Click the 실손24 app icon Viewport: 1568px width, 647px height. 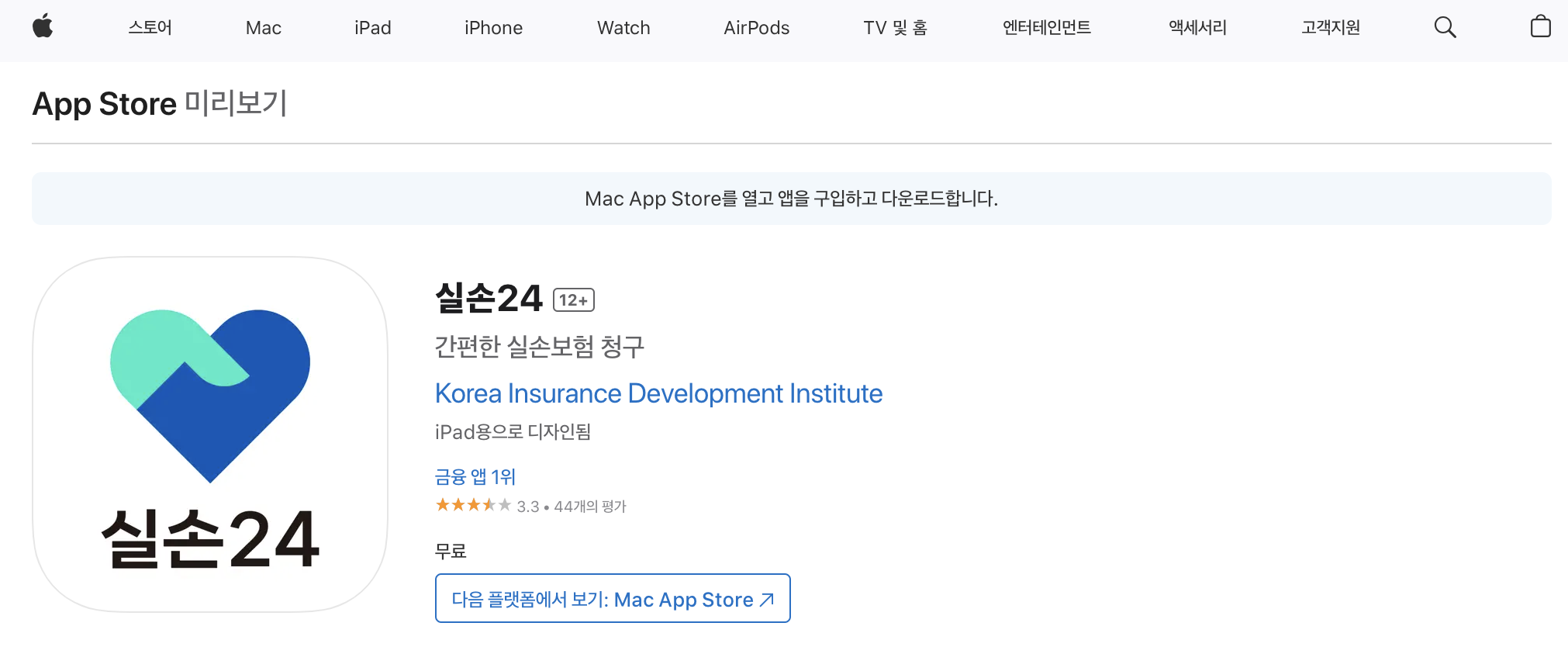(210, 434)
